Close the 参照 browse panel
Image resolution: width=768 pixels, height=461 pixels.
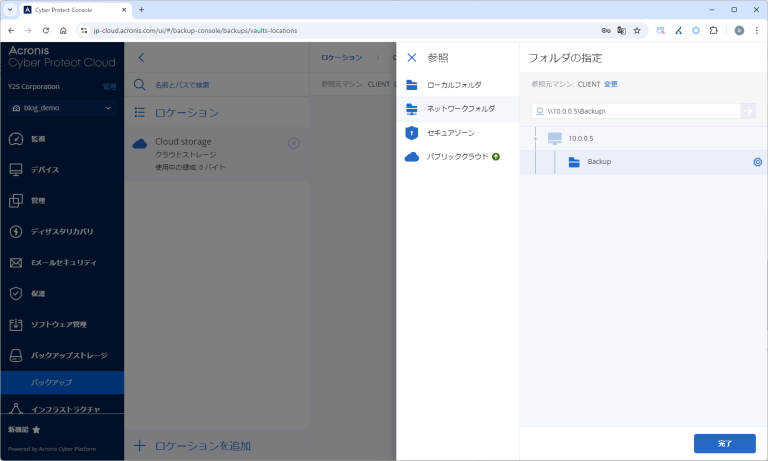(x=411, y=58)
